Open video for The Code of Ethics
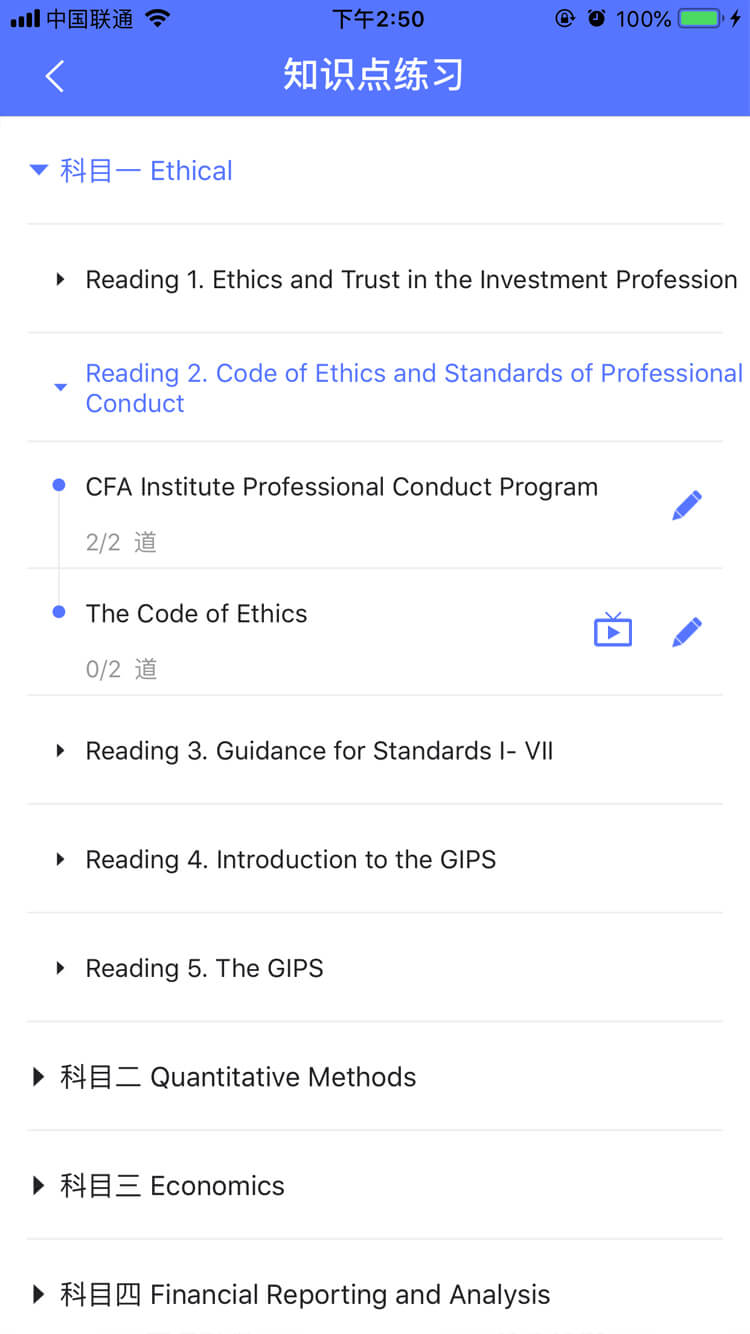Viewport: 750px width, 1334px height. [613, 631]
